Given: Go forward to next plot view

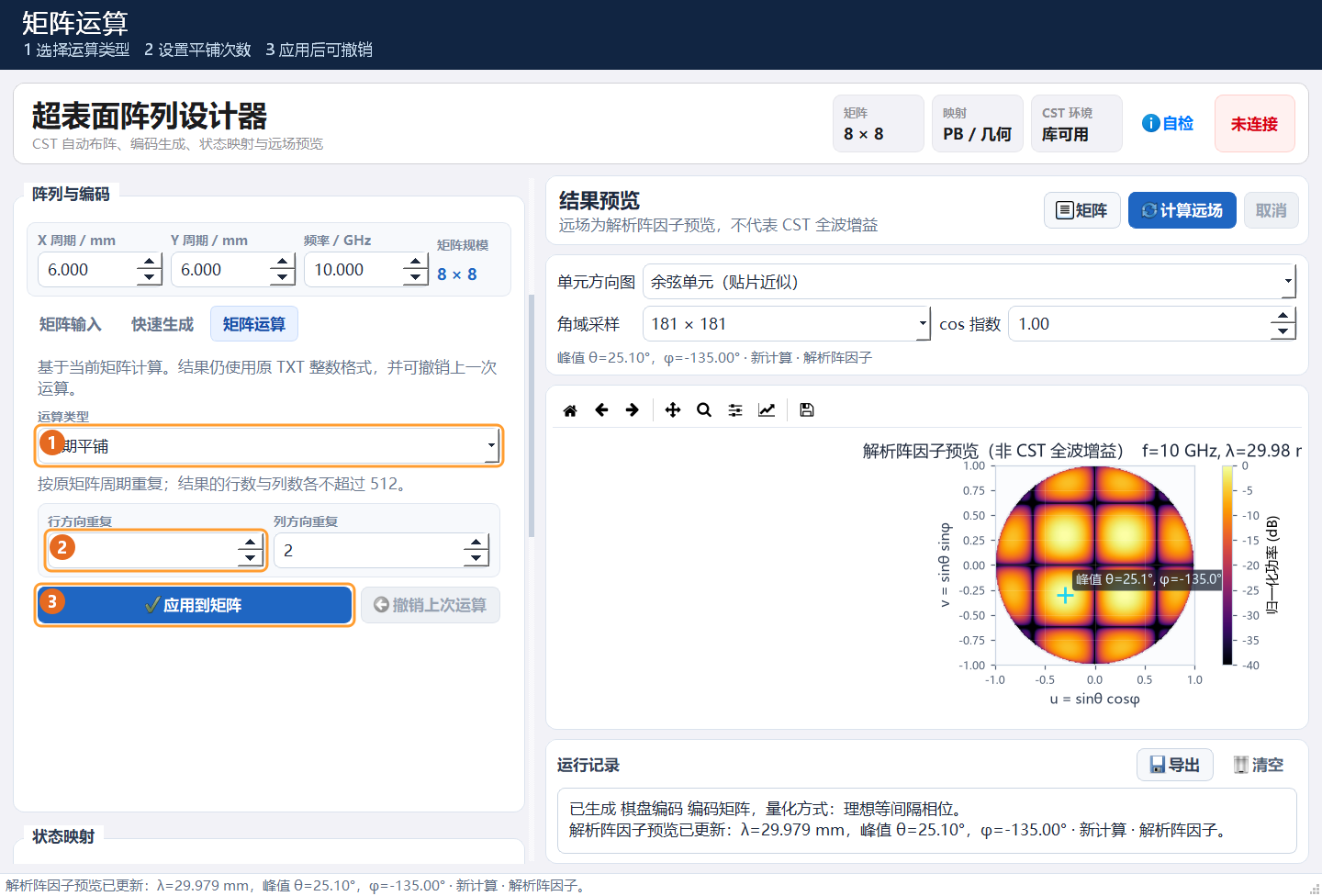Looking at the screenshot, I should click(x=633, y=410).
